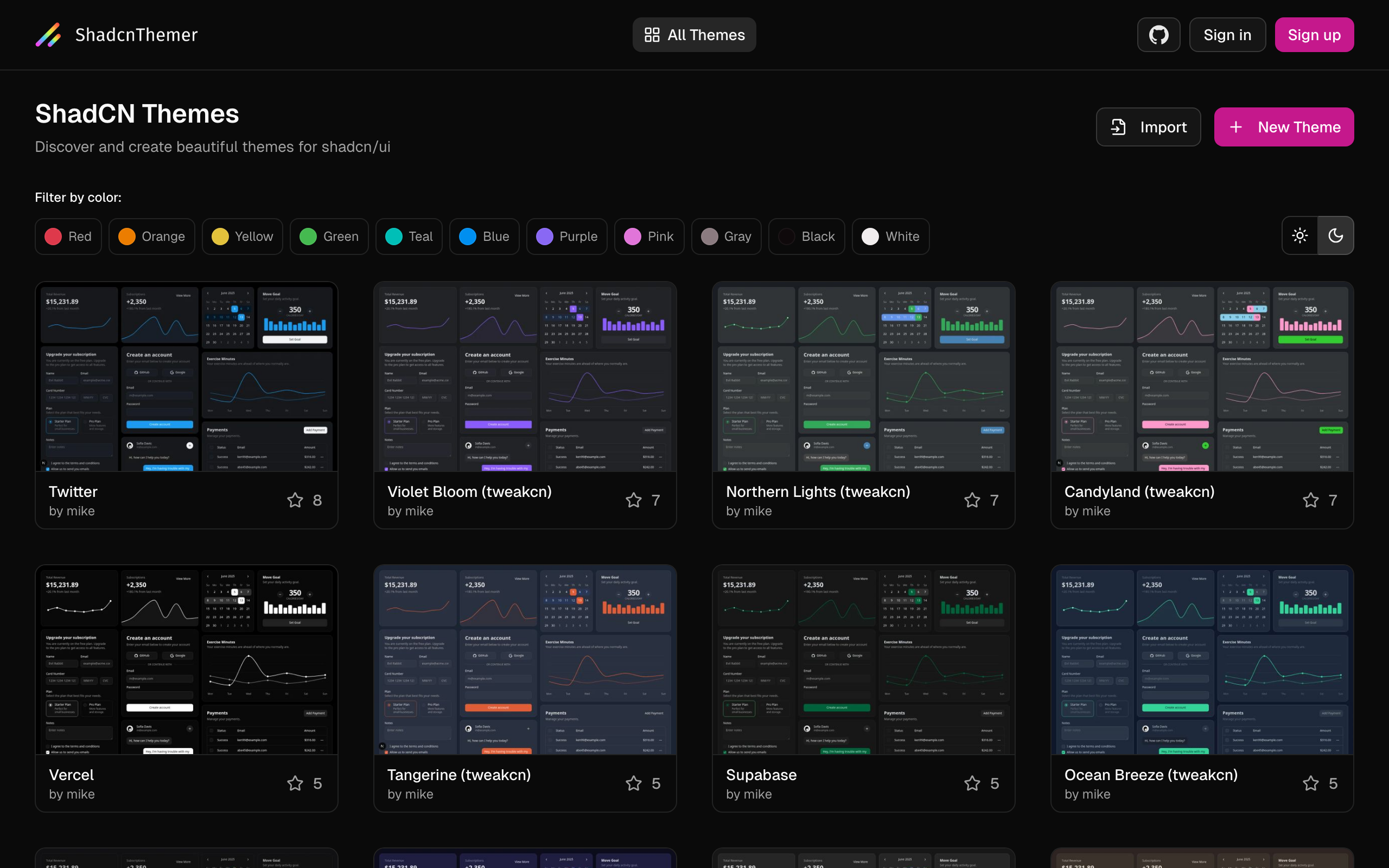This screenshot has width=1389, height=868.
Task: Click star icon on Candyland theme
Action: coord(1310,500)
